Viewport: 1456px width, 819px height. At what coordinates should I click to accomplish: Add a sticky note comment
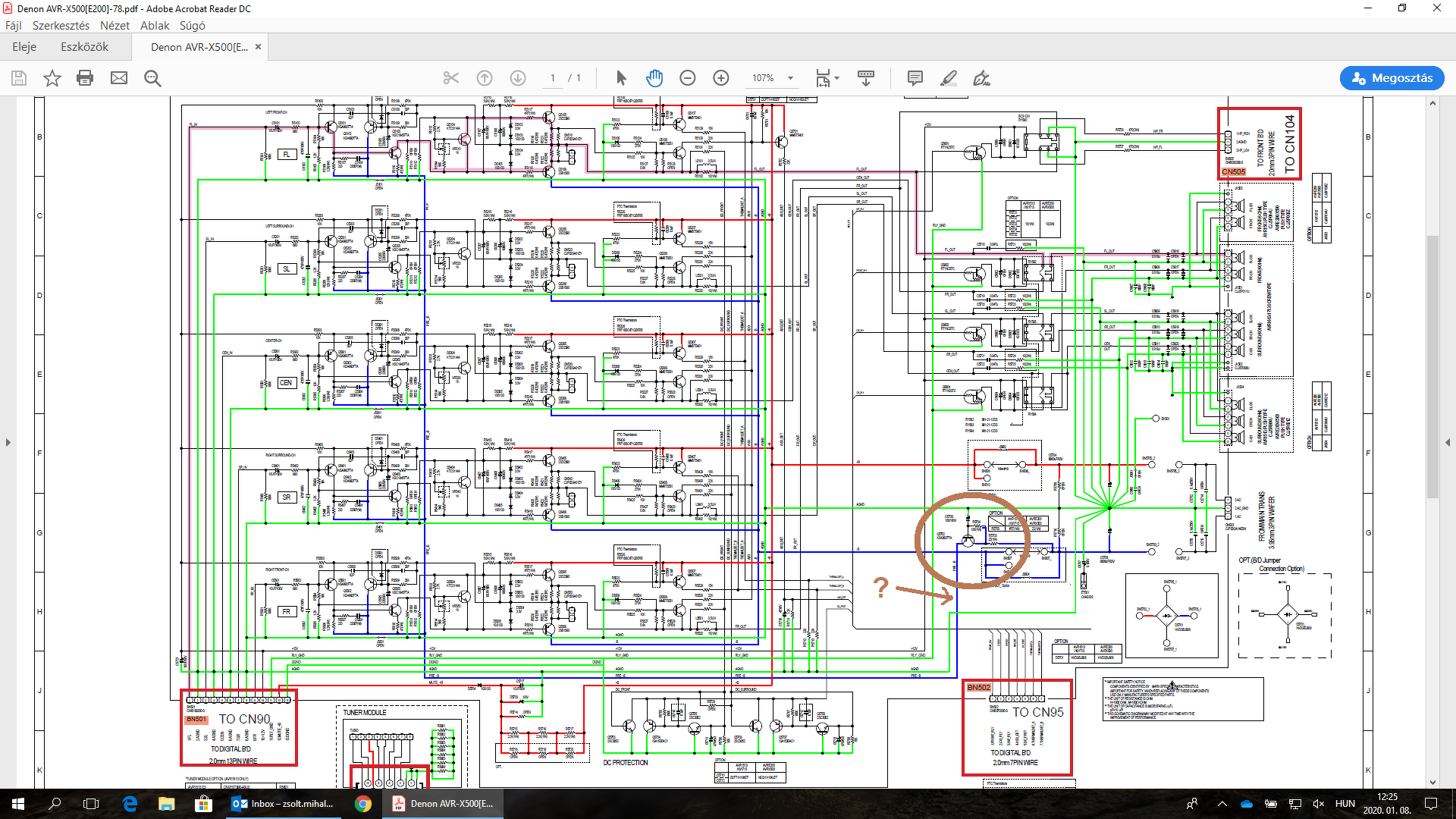(x=915, y=78)
